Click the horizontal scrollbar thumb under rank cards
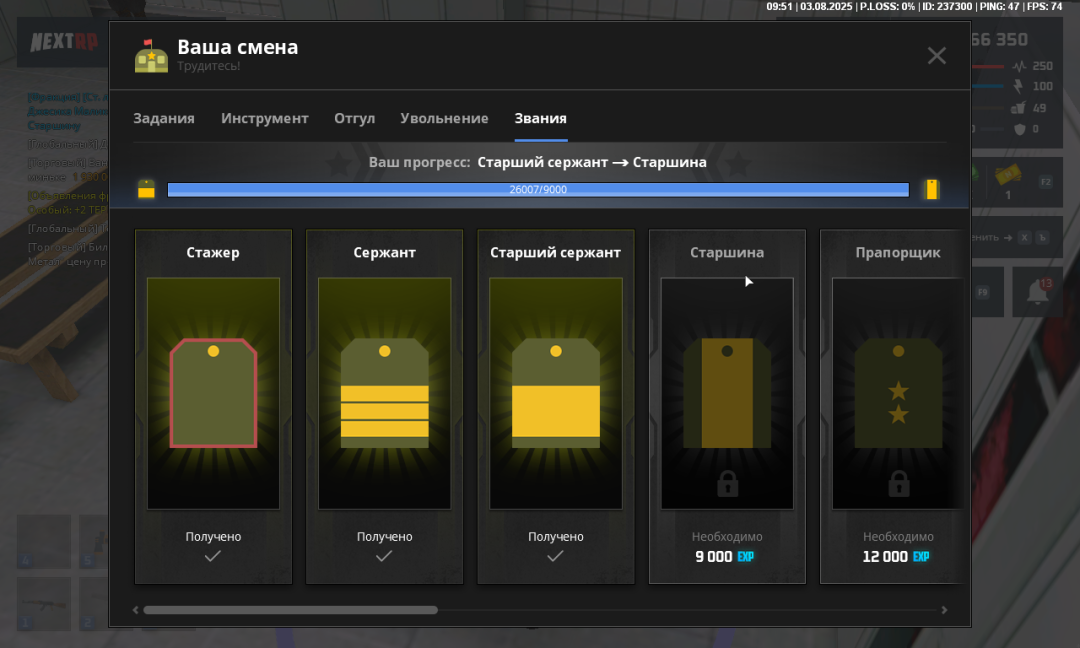This screenshot has height=648, width=1080. tap(291, 610)
